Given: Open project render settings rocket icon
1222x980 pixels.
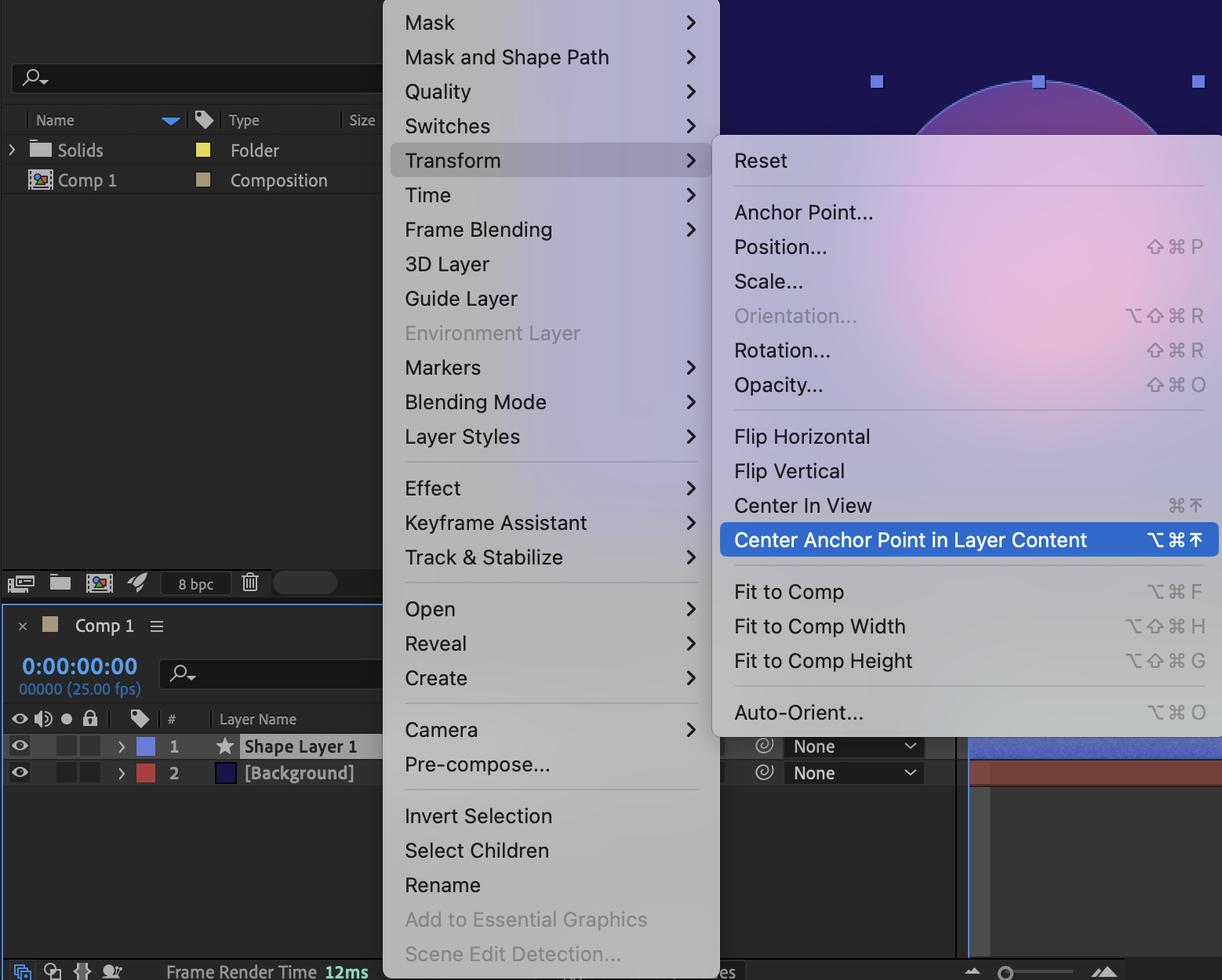Looking at the screenshot, I should (x=138, y=582).
